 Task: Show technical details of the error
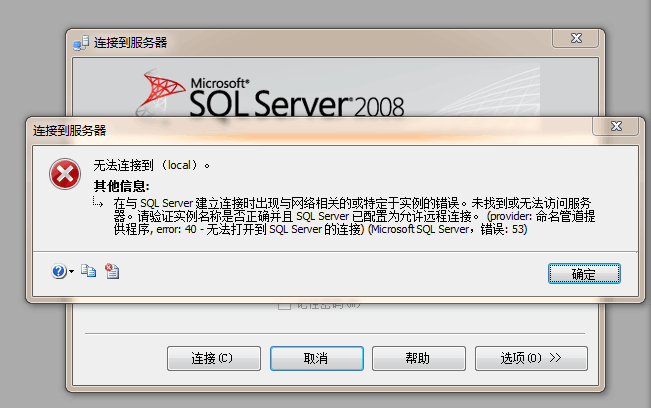coord(112,271)
